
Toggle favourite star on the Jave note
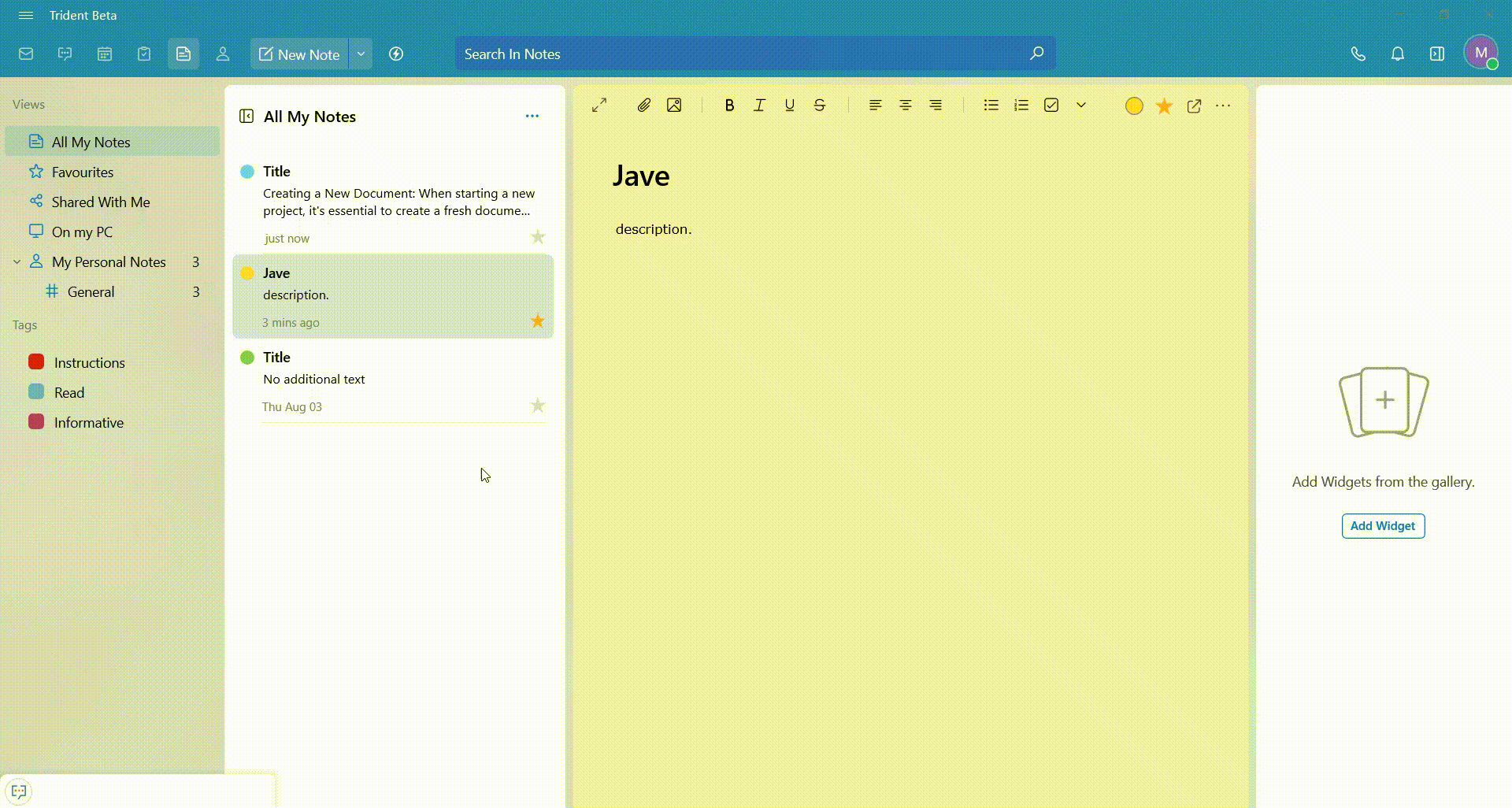538,321
